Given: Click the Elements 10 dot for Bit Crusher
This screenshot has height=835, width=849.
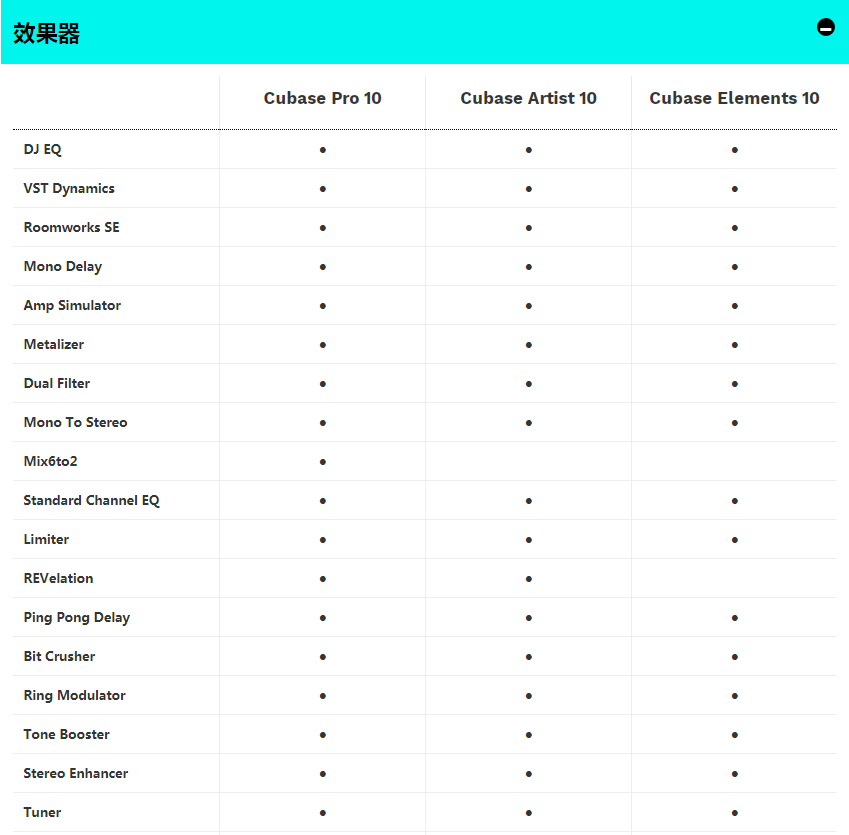Looking at the screenshot, I should (x=735, y=657).
